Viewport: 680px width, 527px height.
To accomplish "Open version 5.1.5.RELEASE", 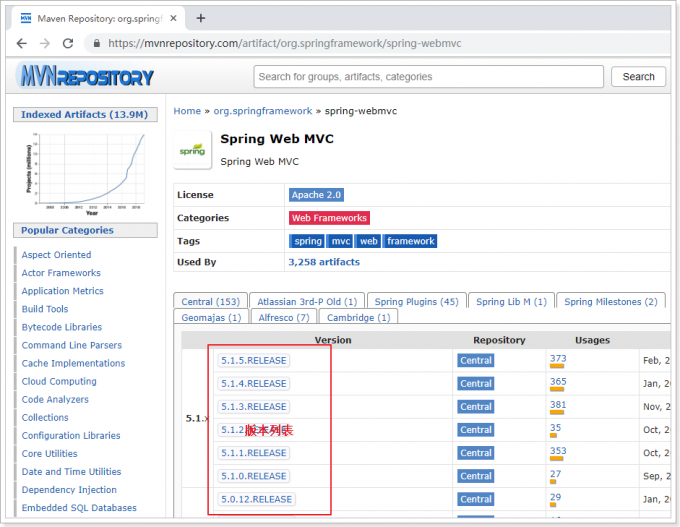I will 253,360.
